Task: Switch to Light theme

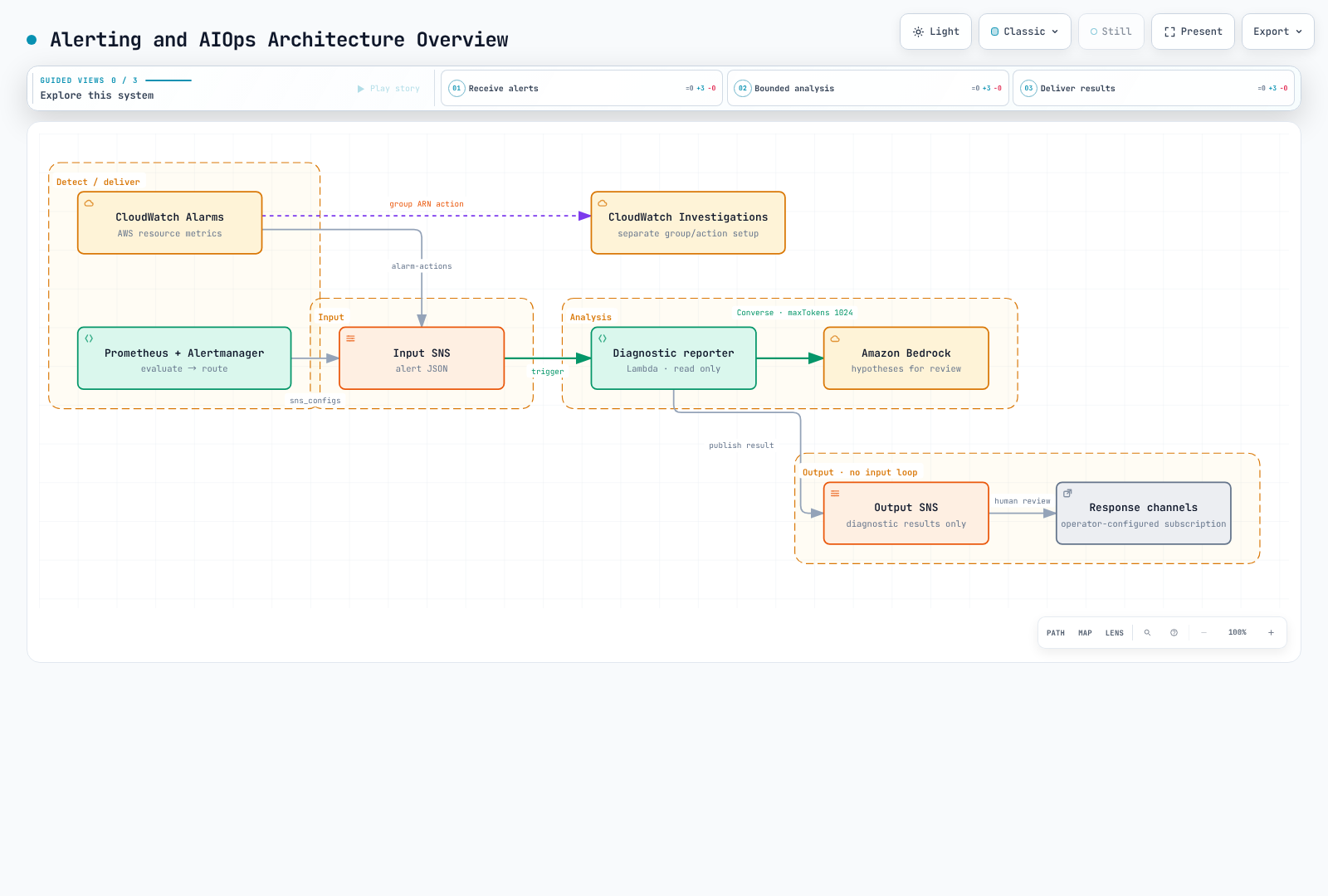Action: pyautogui.click(x=935, y=32)
